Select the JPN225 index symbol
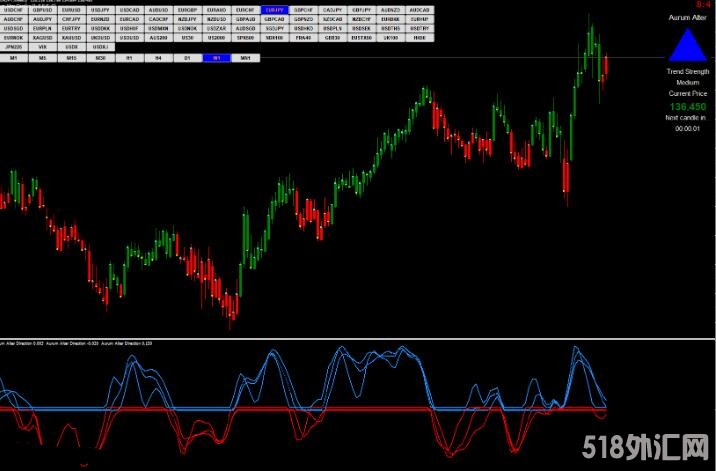Screen dimensions: 716x471 tap(14, 46)
